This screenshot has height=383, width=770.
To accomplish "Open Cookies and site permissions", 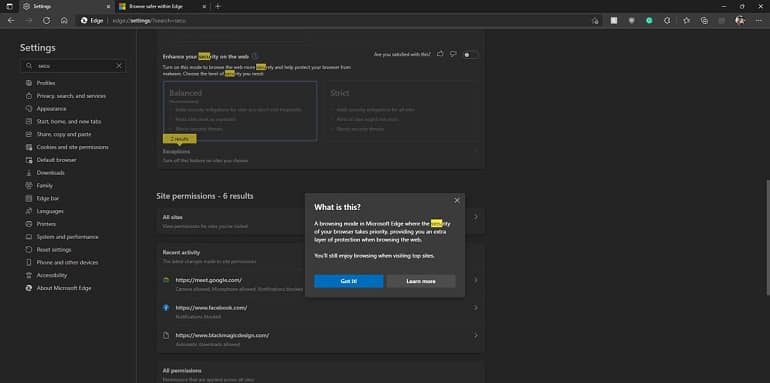I will click(72, 147).
